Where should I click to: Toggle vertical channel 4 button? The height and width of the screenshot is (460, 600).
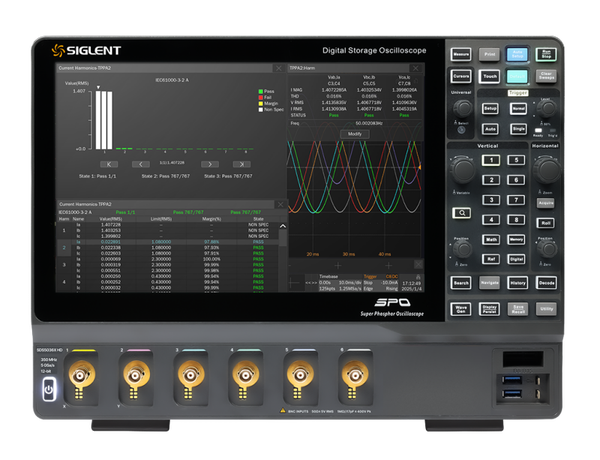491,220
